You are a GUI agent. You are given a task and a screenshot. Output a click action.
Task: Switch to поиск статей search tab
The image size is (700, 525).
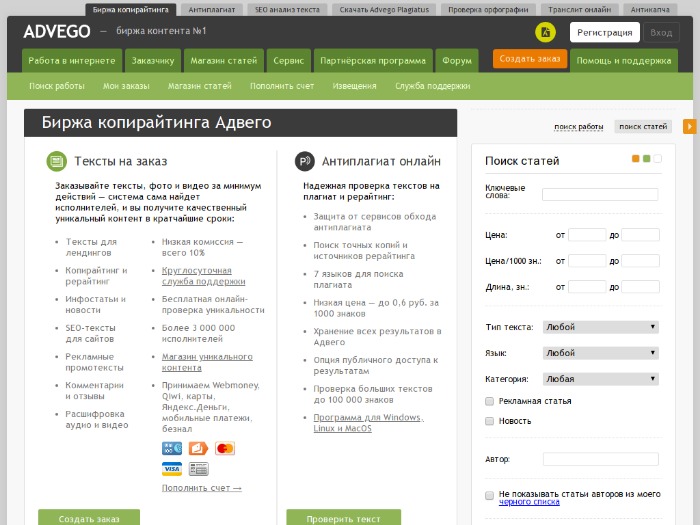pos(643,127)
